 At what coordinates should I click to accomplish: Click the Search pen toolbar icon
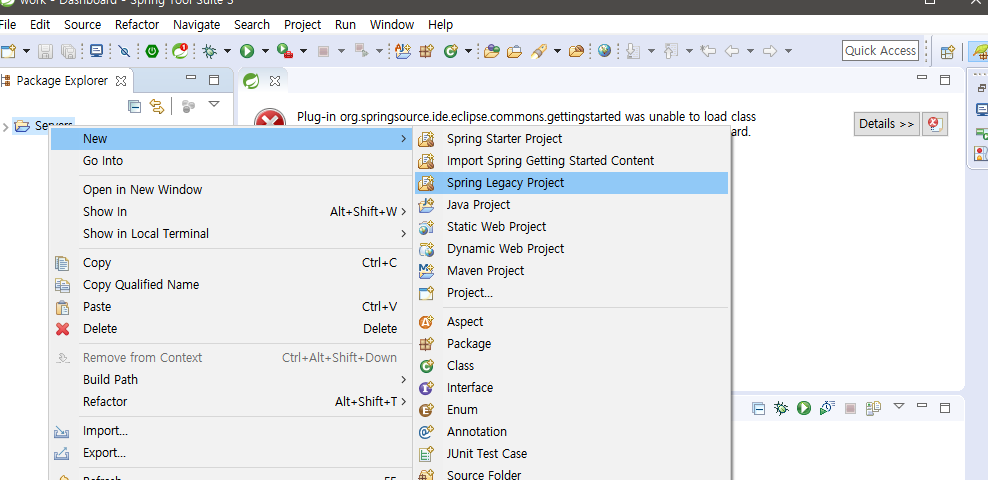(x=538, y=51)
